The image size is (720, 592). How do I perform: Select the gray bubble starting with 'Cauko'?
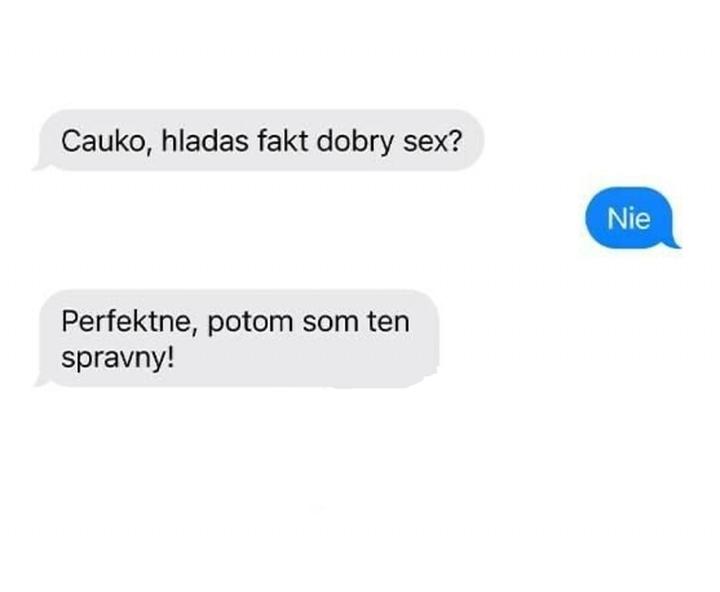click(259, 140)
